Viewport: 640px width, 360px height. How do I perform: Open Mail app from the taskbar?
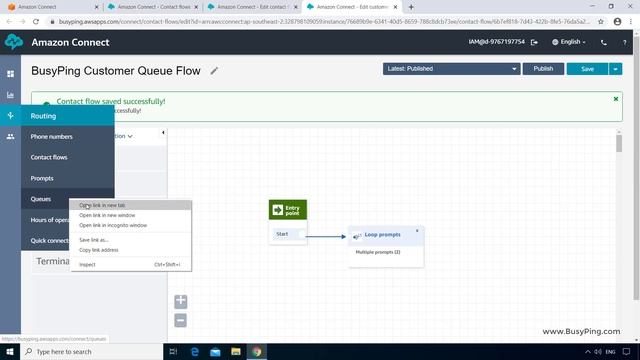(x=215, y=351)
